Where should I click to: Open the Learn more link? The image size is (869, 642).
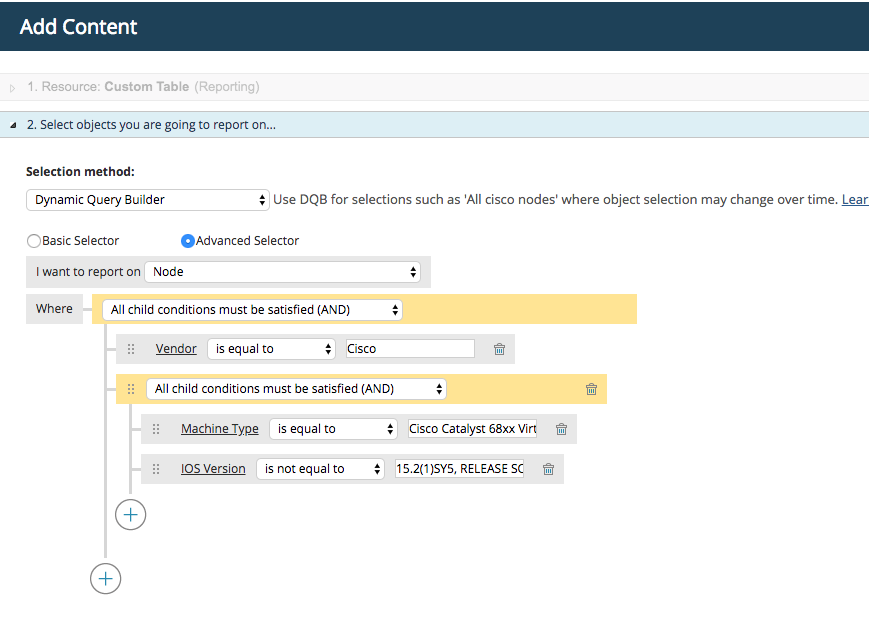click(855, 200)
